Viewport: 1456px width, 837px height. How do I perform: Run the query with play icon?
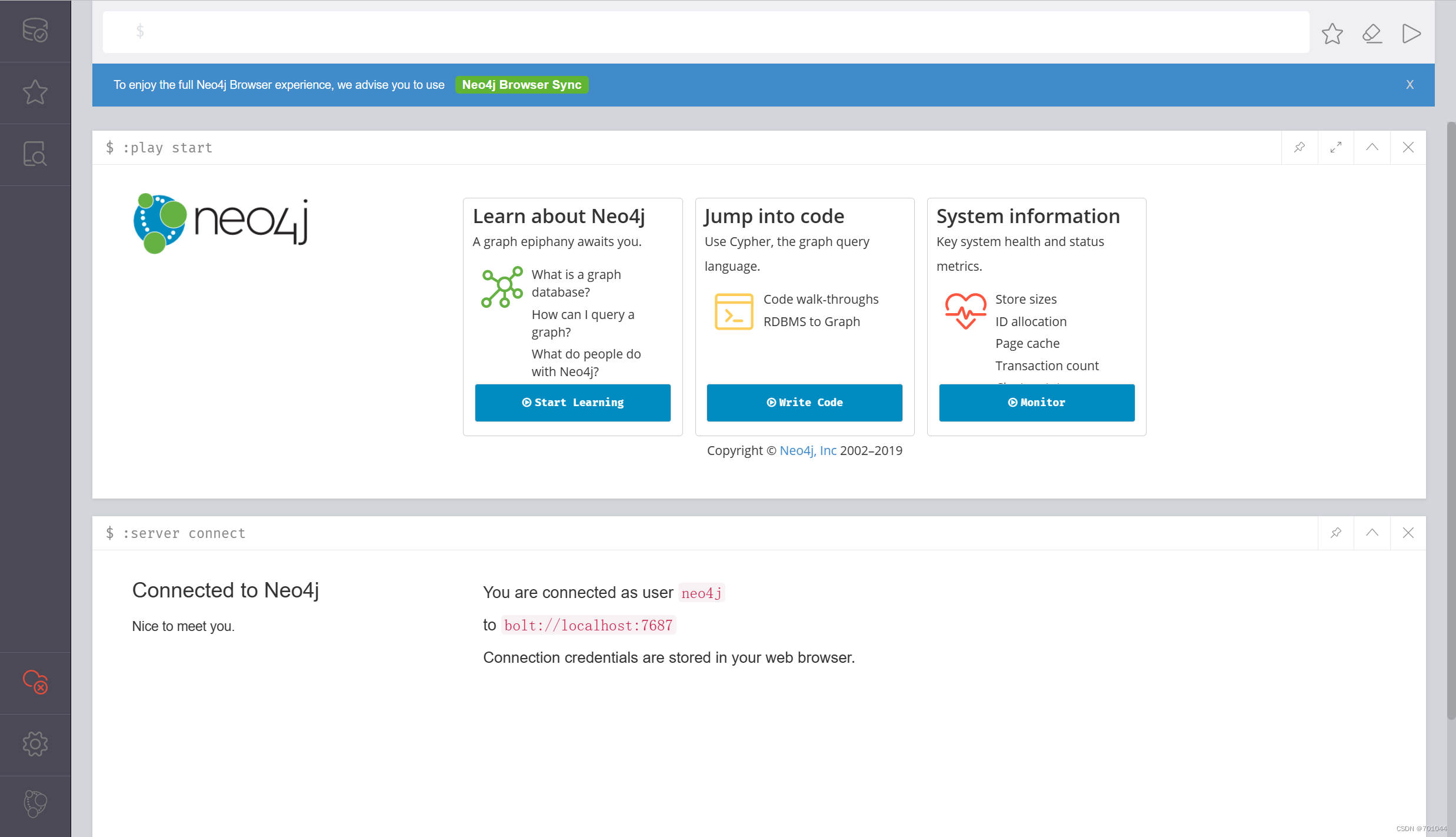(1411, 34)
